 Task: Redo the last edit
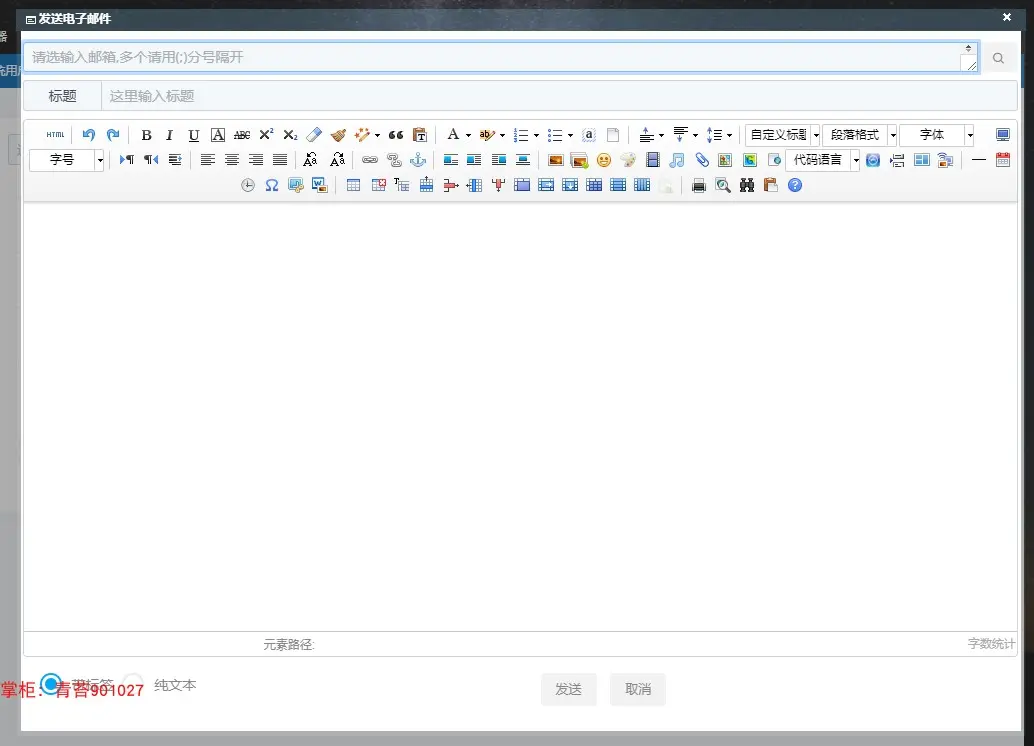(113, 135)
